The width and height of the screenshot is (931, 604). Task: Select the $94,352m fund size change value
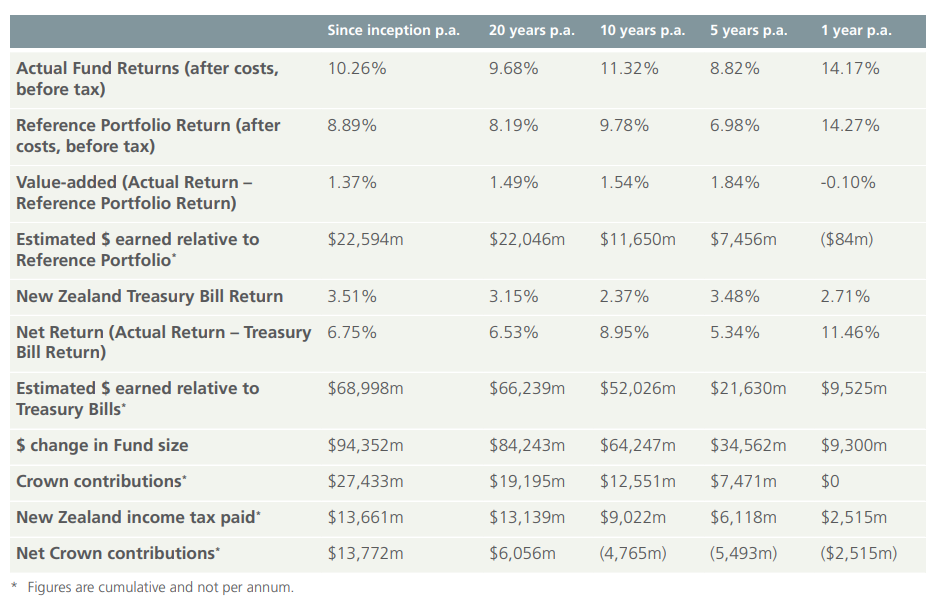pos(365,445)
